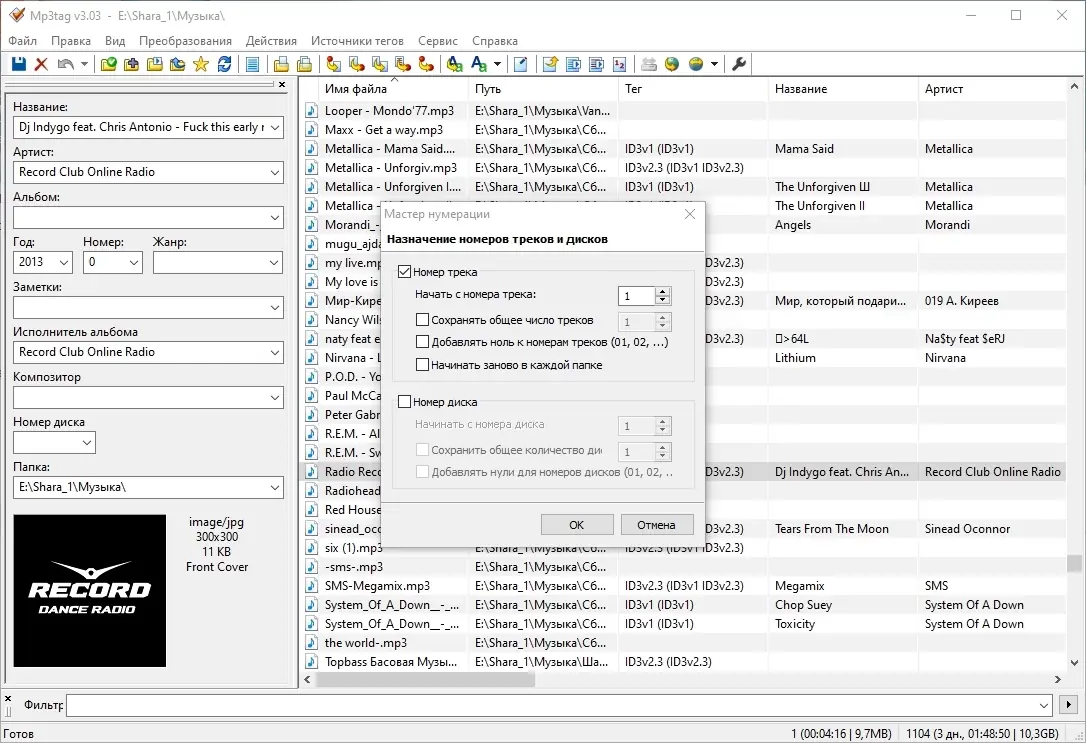Expand the 'Папка' folder path dropdown
Screen dimensions: 1086x743
point(275,488)
